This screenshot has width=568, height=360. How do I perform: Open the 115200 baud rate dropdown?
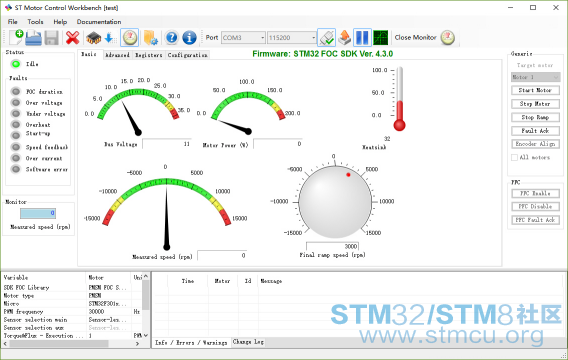click(292, 38)
